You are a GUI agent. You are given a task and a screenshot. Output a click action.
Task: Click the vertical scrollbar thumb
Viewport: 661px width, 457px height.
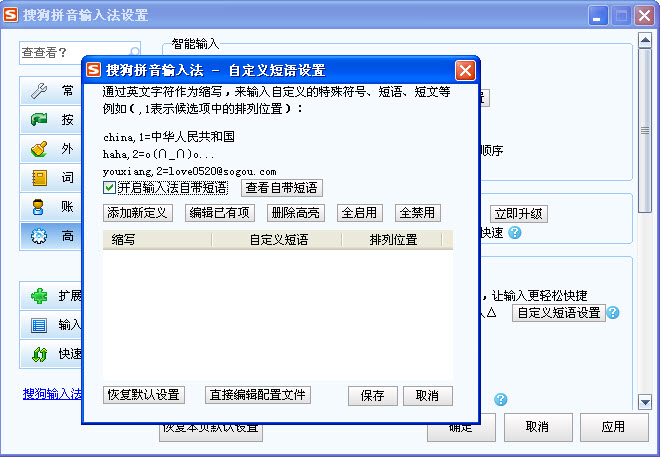pos(645,131)
